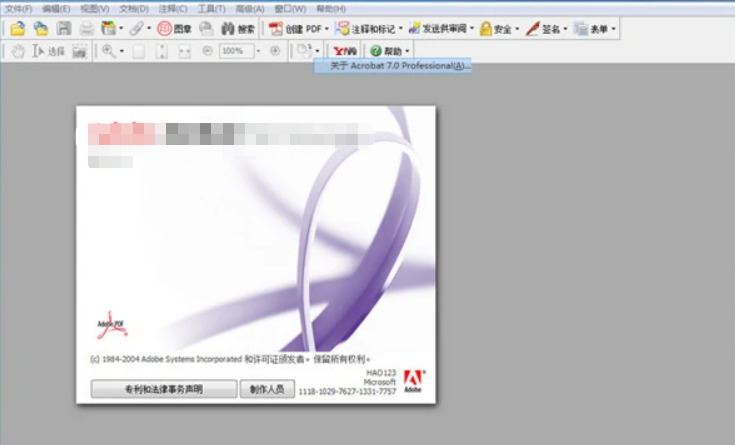The image size is (735, 445).
Task: Expand the 表单 dropdown arrow
Action: [613, 29]
